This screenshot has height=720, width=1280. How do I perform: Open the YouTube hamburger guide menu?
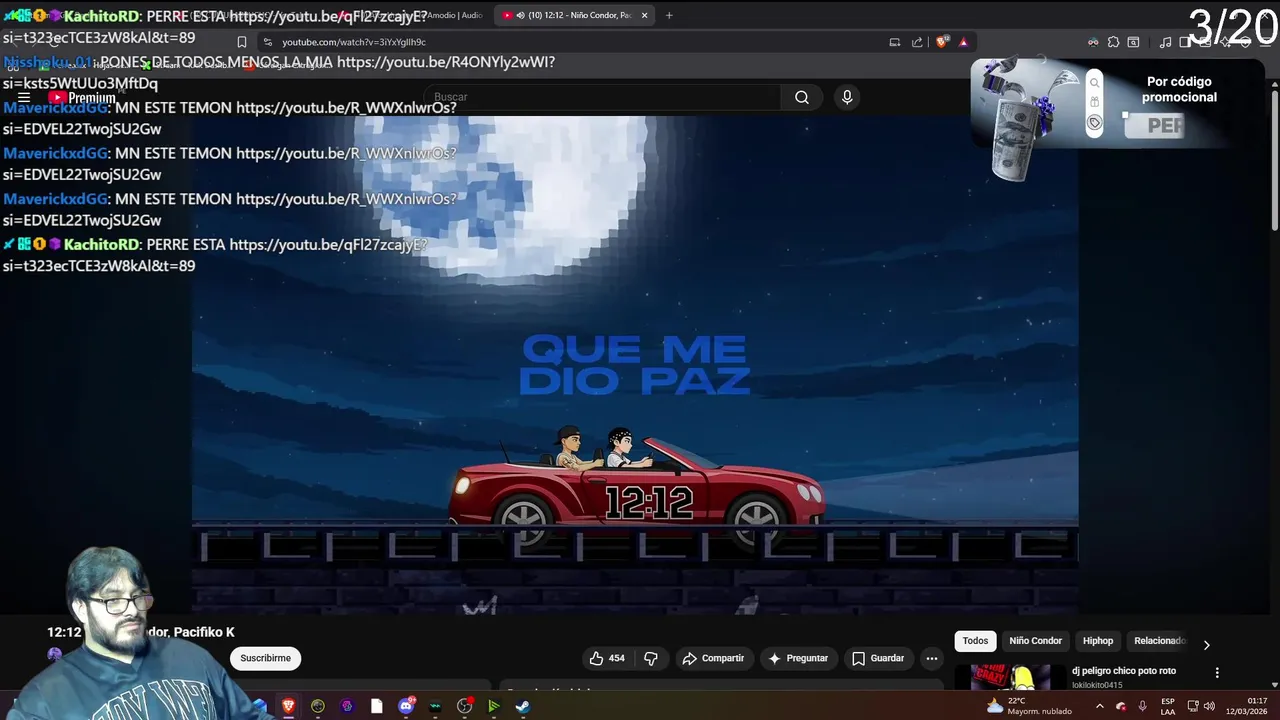[x=24, y=97]
